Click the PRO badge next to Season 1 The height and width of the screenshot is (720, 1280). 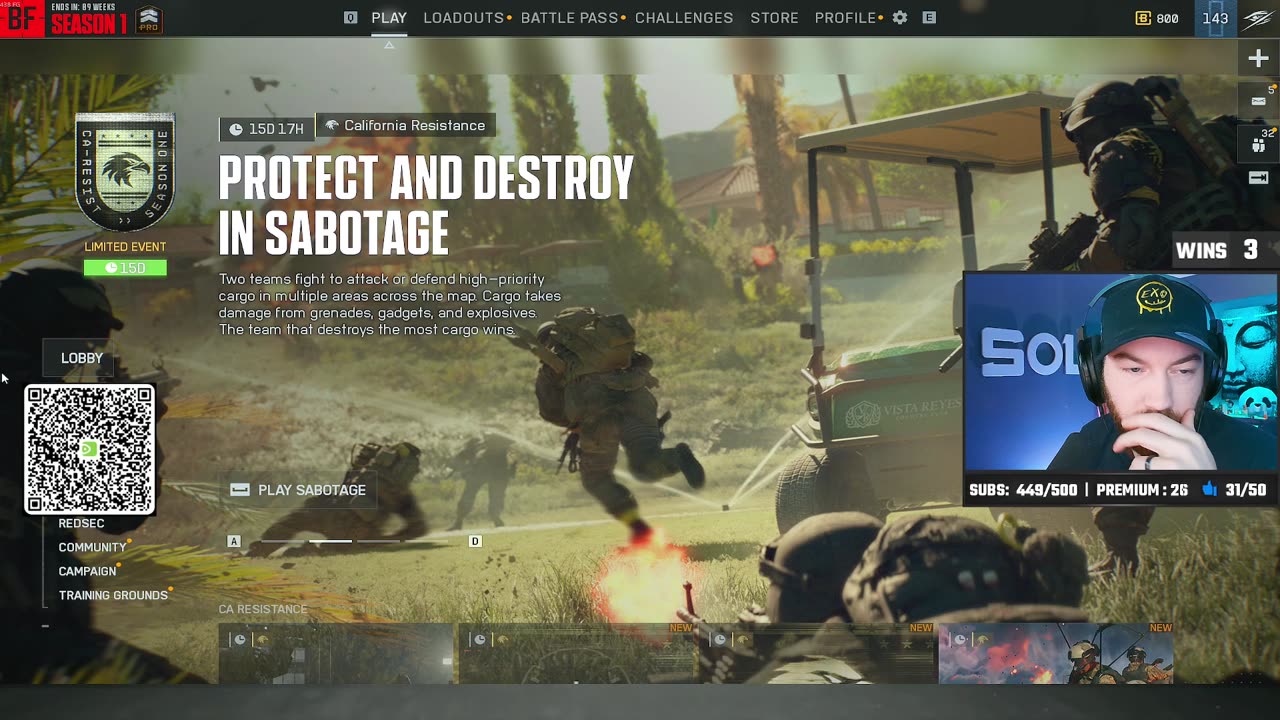tap(149, 18)
